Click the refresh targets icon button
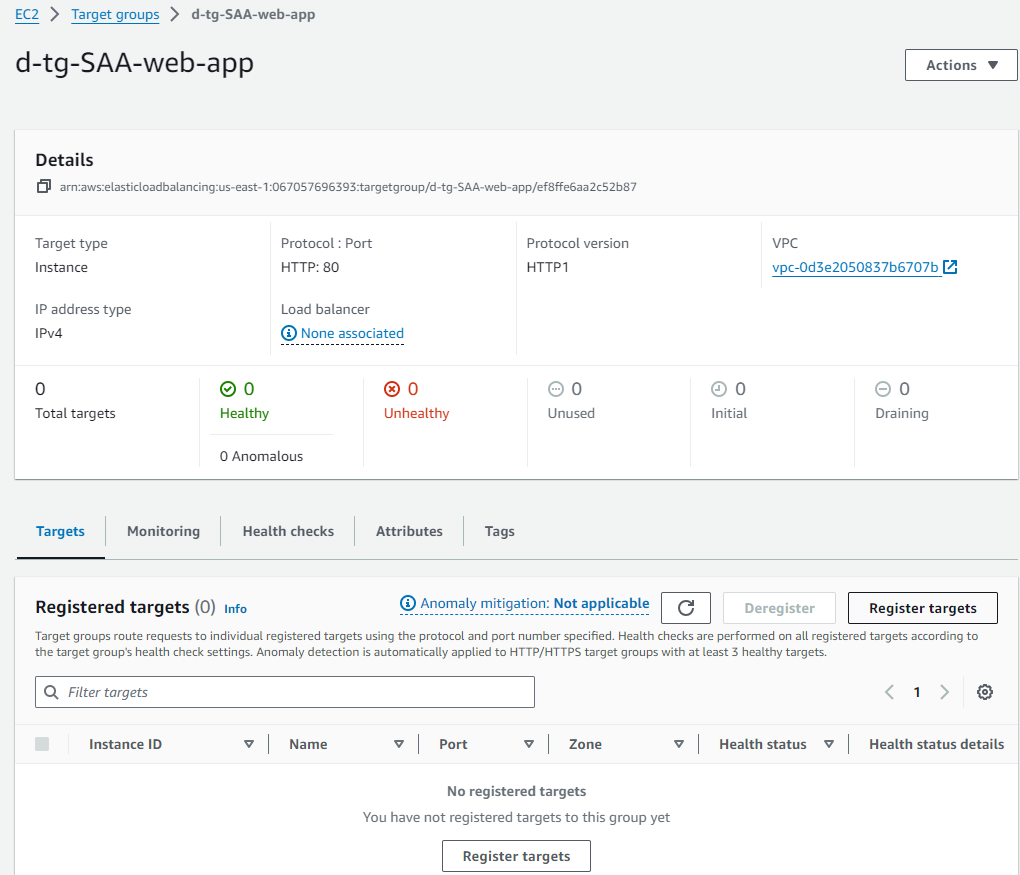The image size is (1020, 875). click(686, 608)
